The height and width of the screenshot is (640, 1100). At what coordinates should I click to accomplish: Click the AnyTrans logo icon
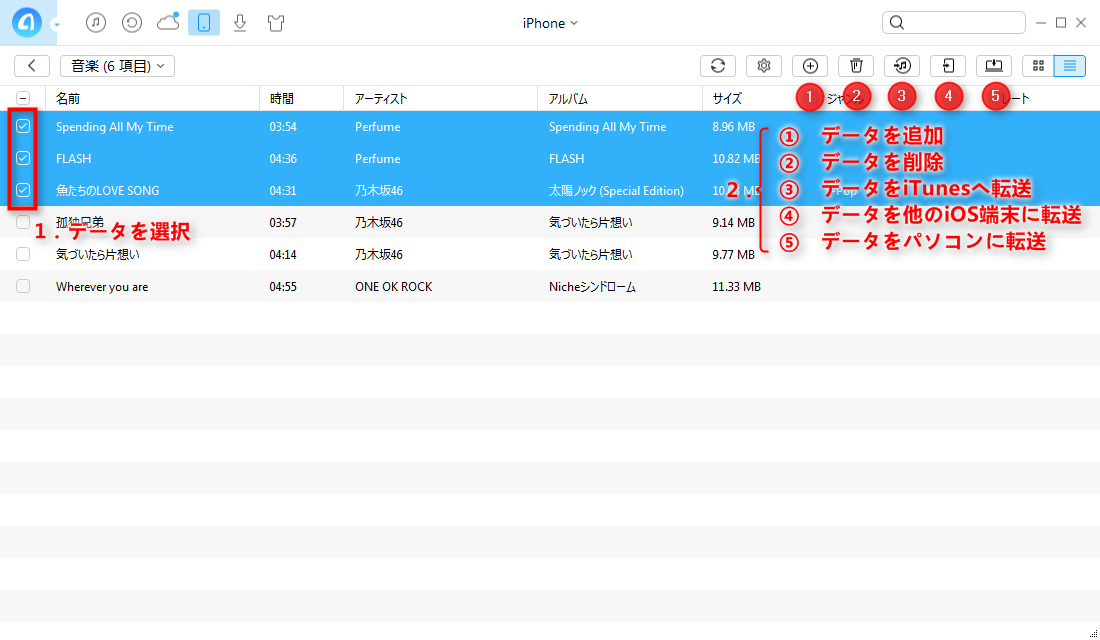27,22
